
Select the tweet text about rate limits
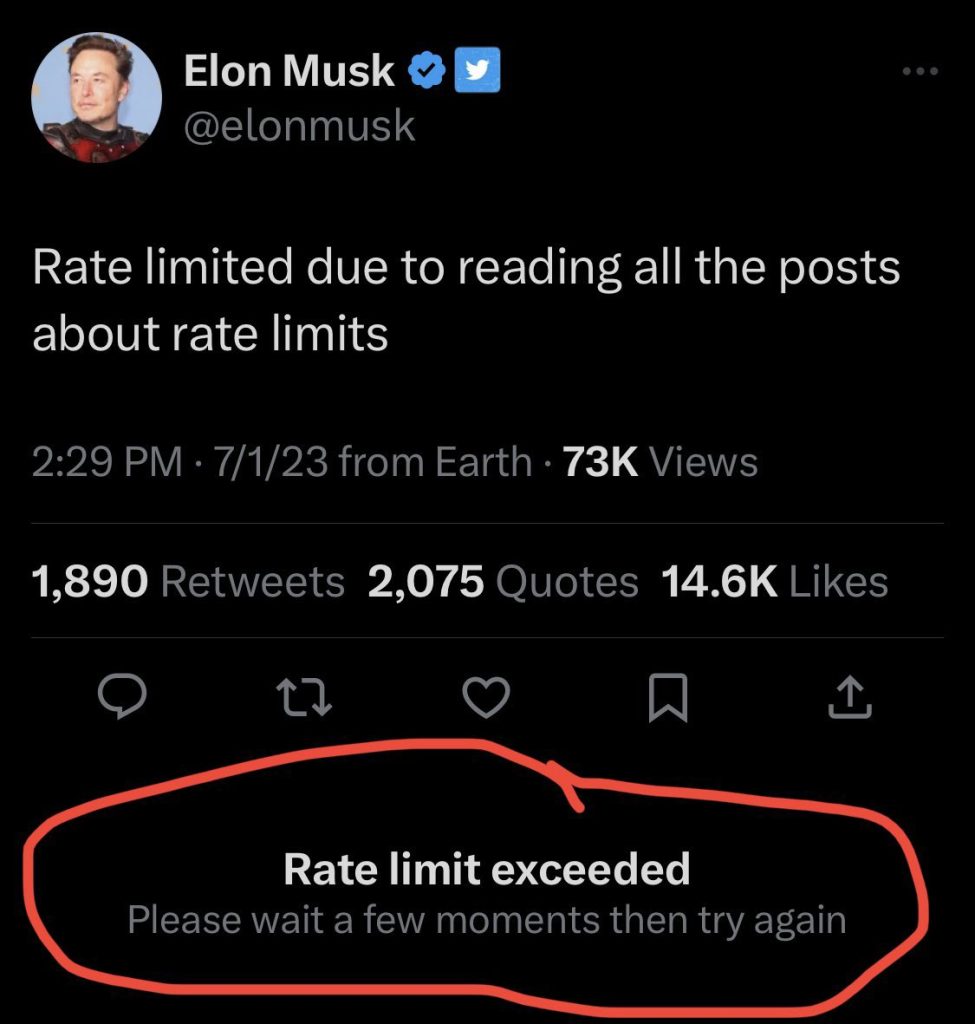466,300
